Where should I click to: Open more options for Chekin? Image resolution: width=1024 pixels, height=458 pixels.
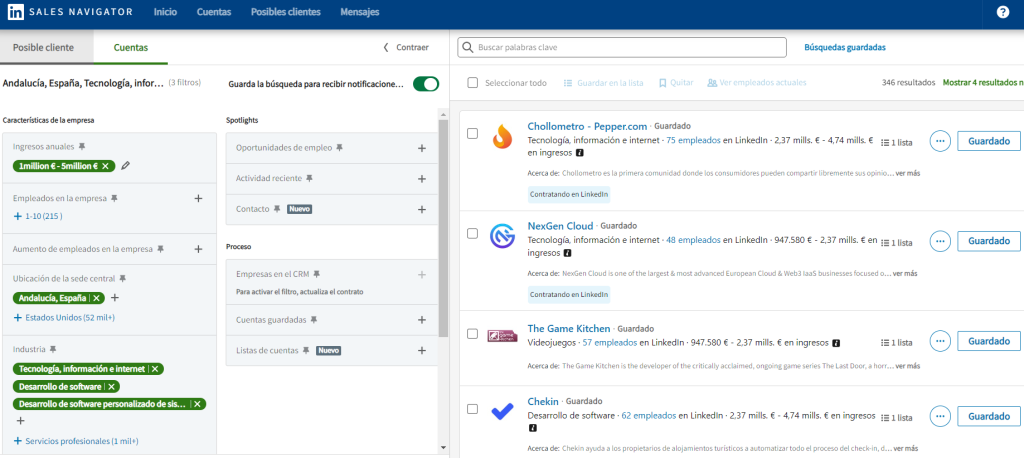[x=940, y=416]
